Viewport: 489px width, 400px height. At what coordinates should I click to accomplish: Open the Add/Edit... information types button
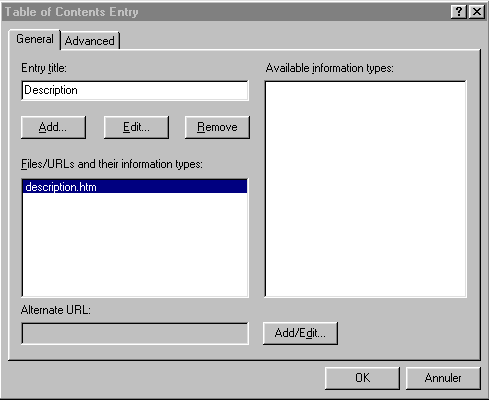click(x=300, y=333)
